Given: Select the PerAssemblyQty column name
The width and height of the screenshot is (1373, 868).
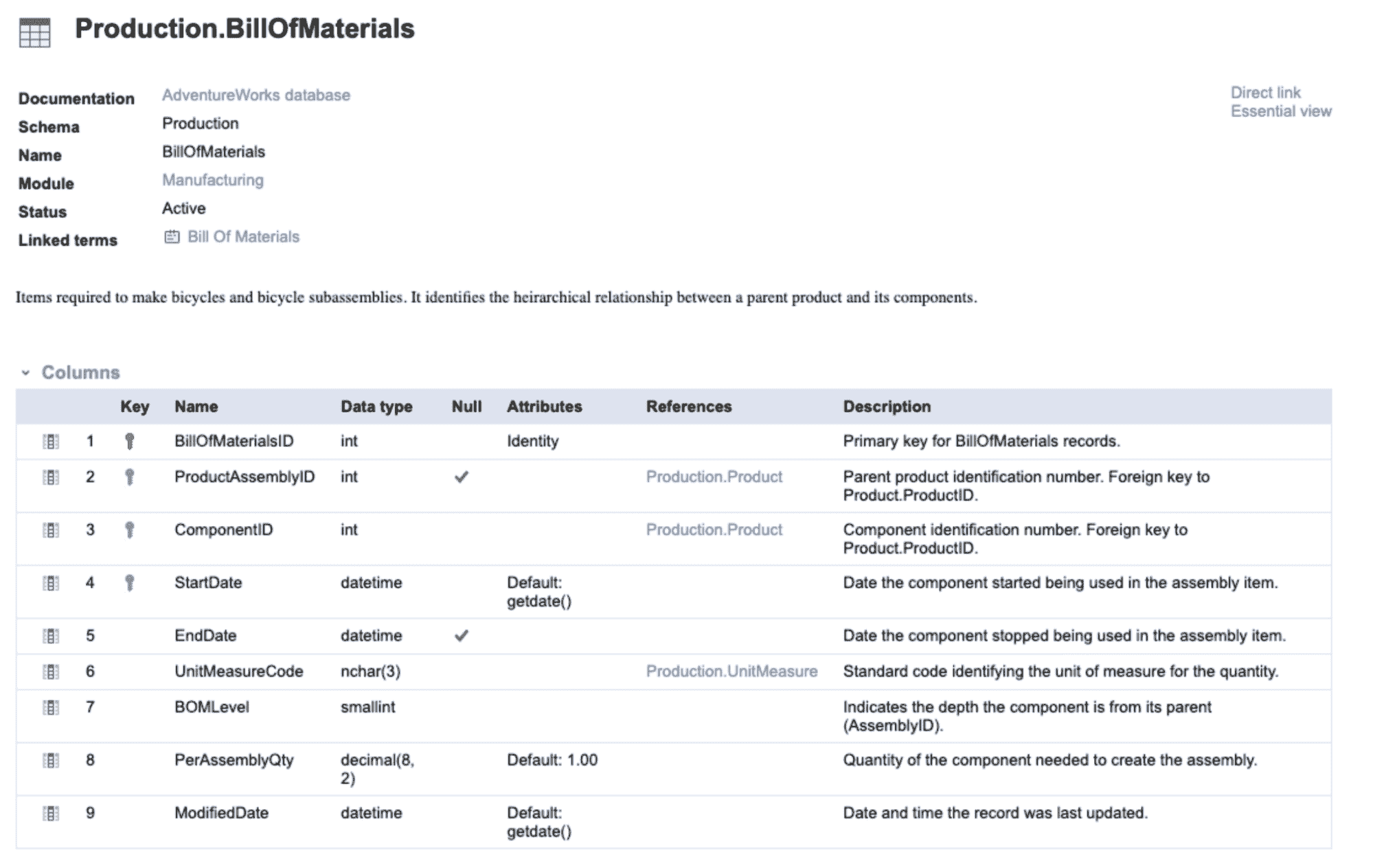Looking at the screenshot, I should (234, 759).
